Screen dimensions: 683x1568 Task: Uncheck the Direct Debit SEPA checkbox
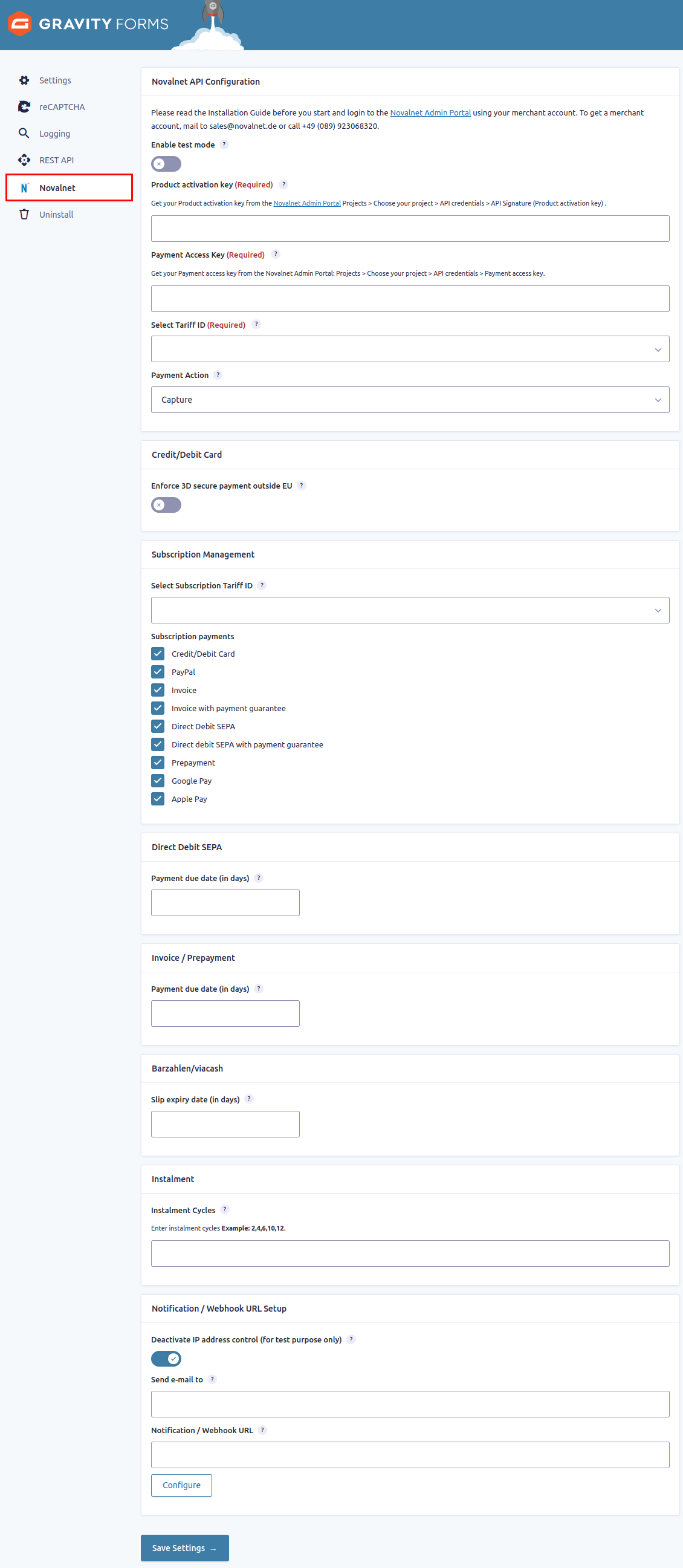158,726
